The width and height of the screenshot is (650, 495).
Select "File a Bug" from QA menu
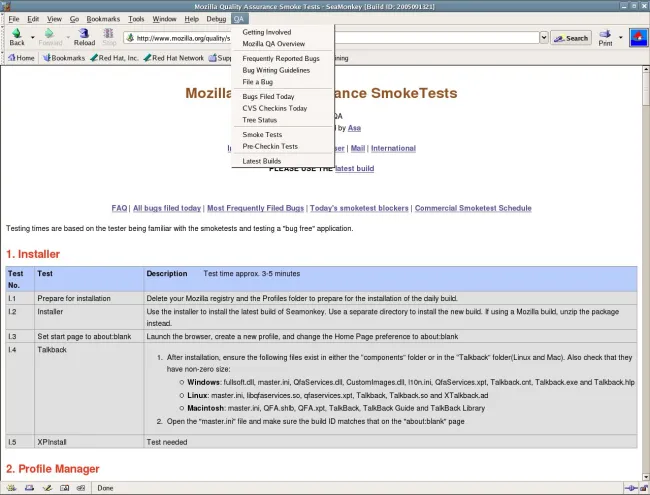click(258, 81)
